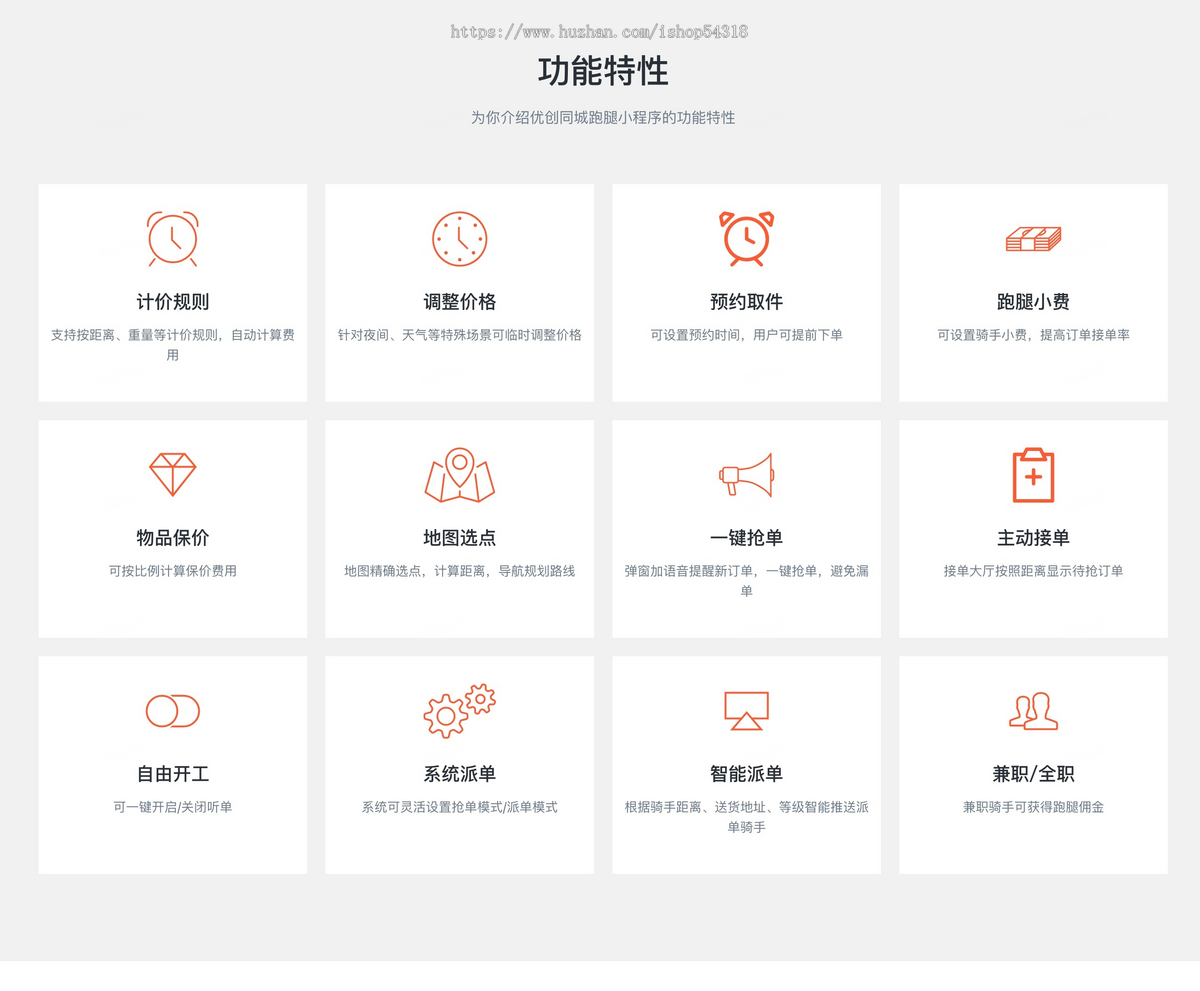Image resolution: width=1200 pixels, height=991 pixels.
Task: Click the gears icon for 系统派单
Action: point(459,711)
